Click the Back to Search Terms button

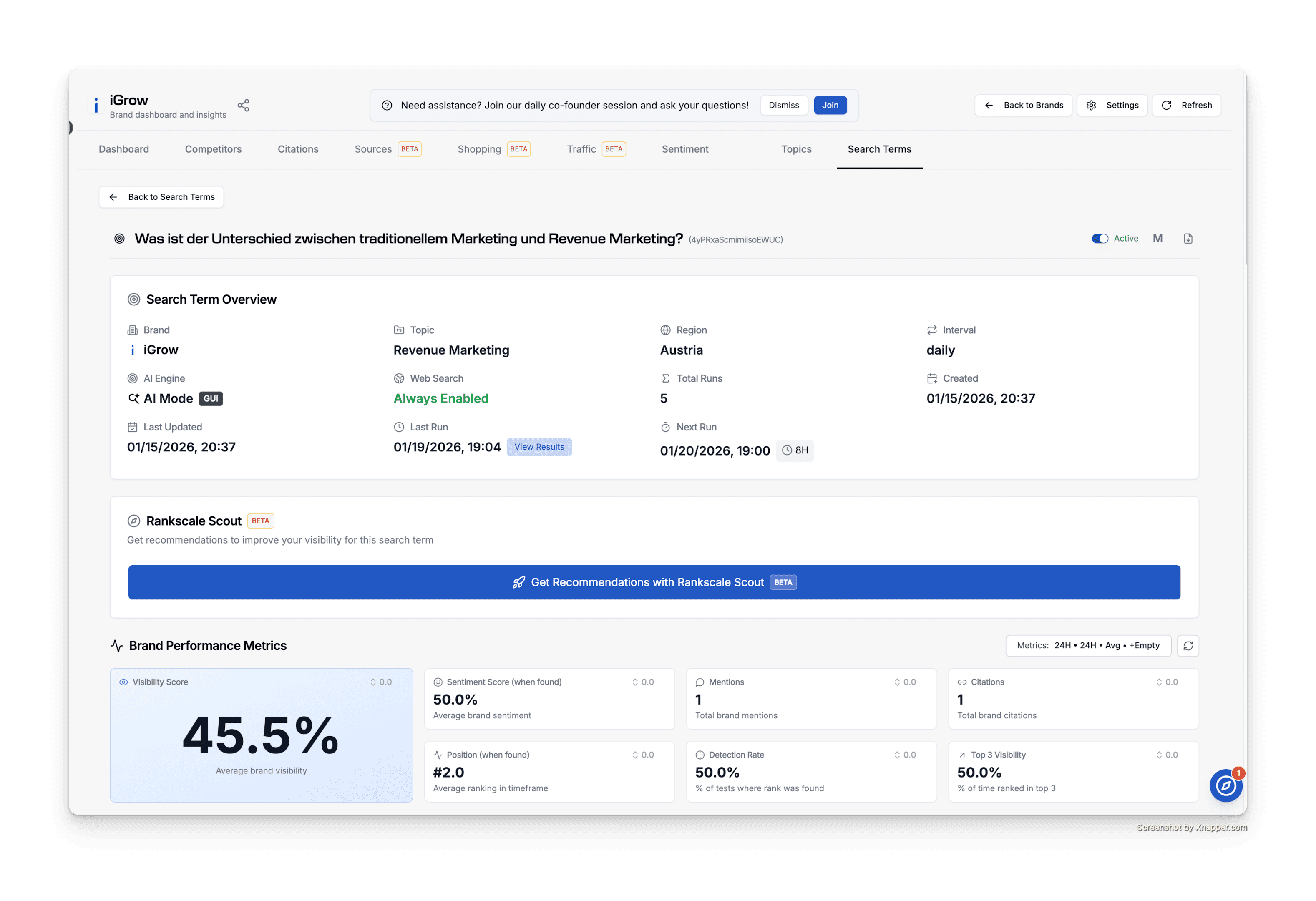(x=161, y=197)
